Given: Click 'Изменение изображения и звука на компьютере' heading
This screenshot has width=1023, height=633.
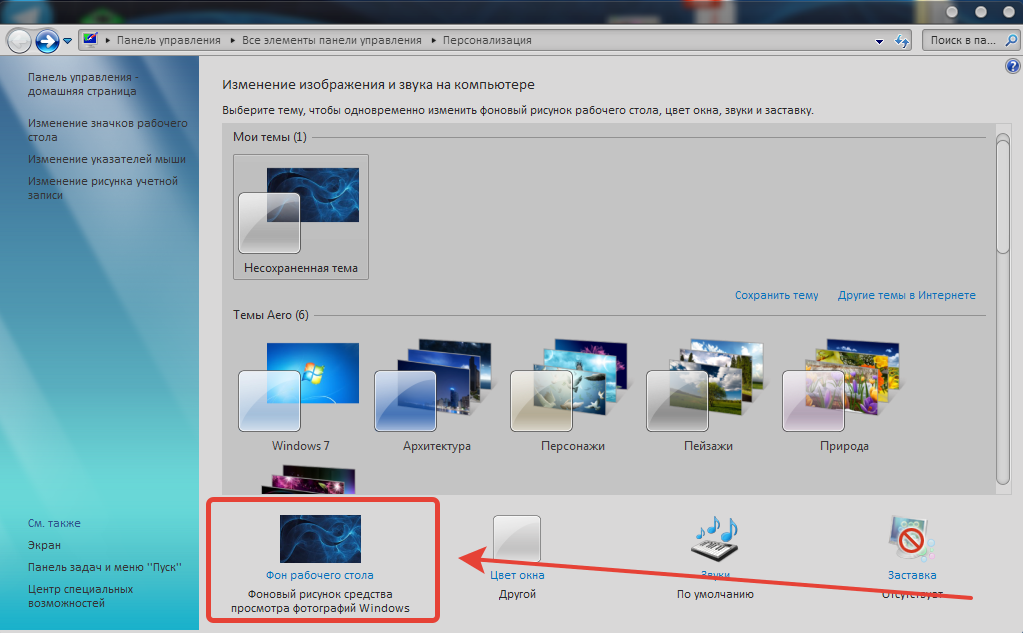Looking at the screenshot, I should click(378, 85).
